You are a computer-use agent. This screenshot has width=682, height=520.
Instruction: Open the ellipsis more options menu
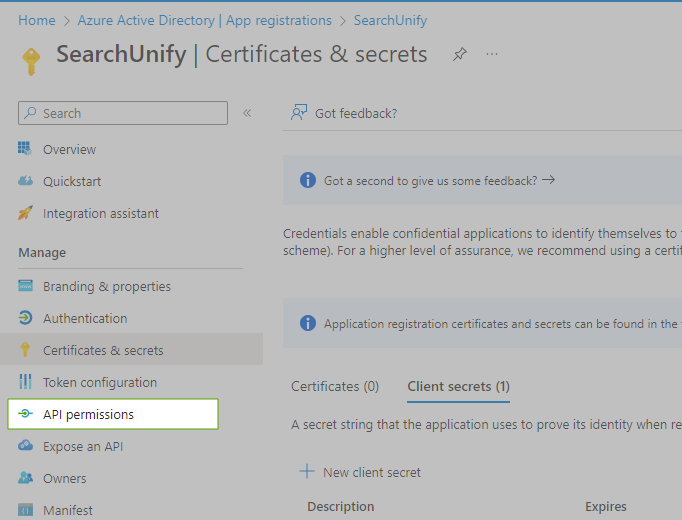(492, 54)
